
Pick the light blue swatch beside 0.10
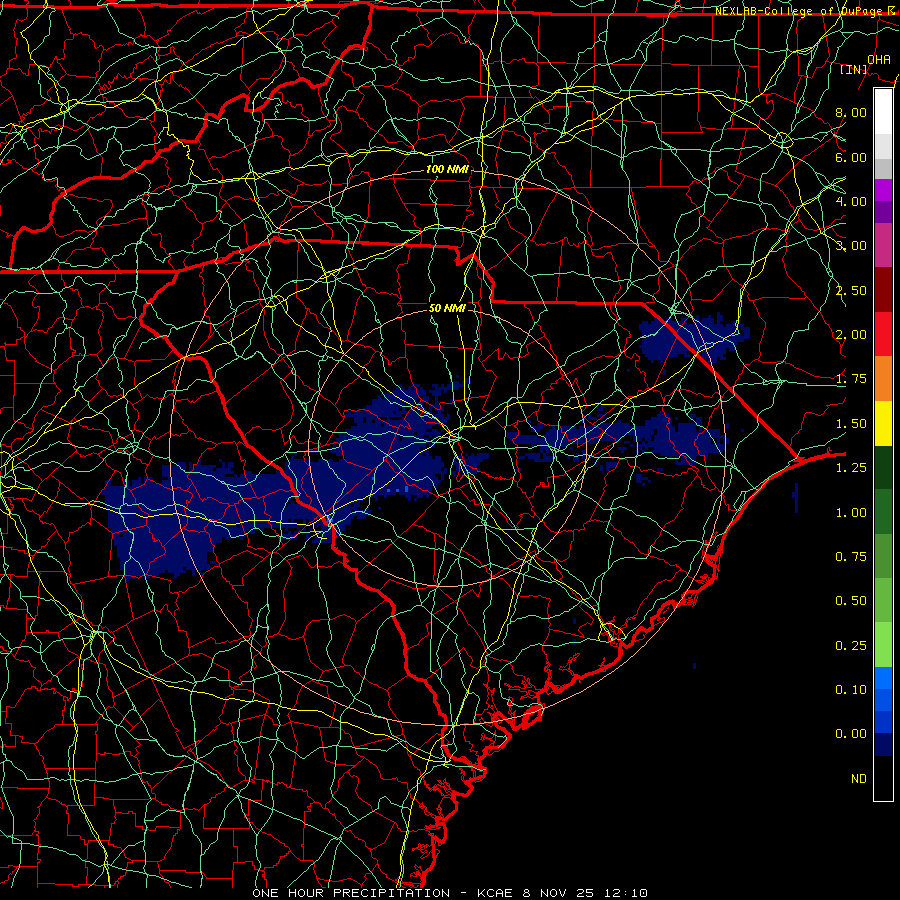(x=883, y=678)
